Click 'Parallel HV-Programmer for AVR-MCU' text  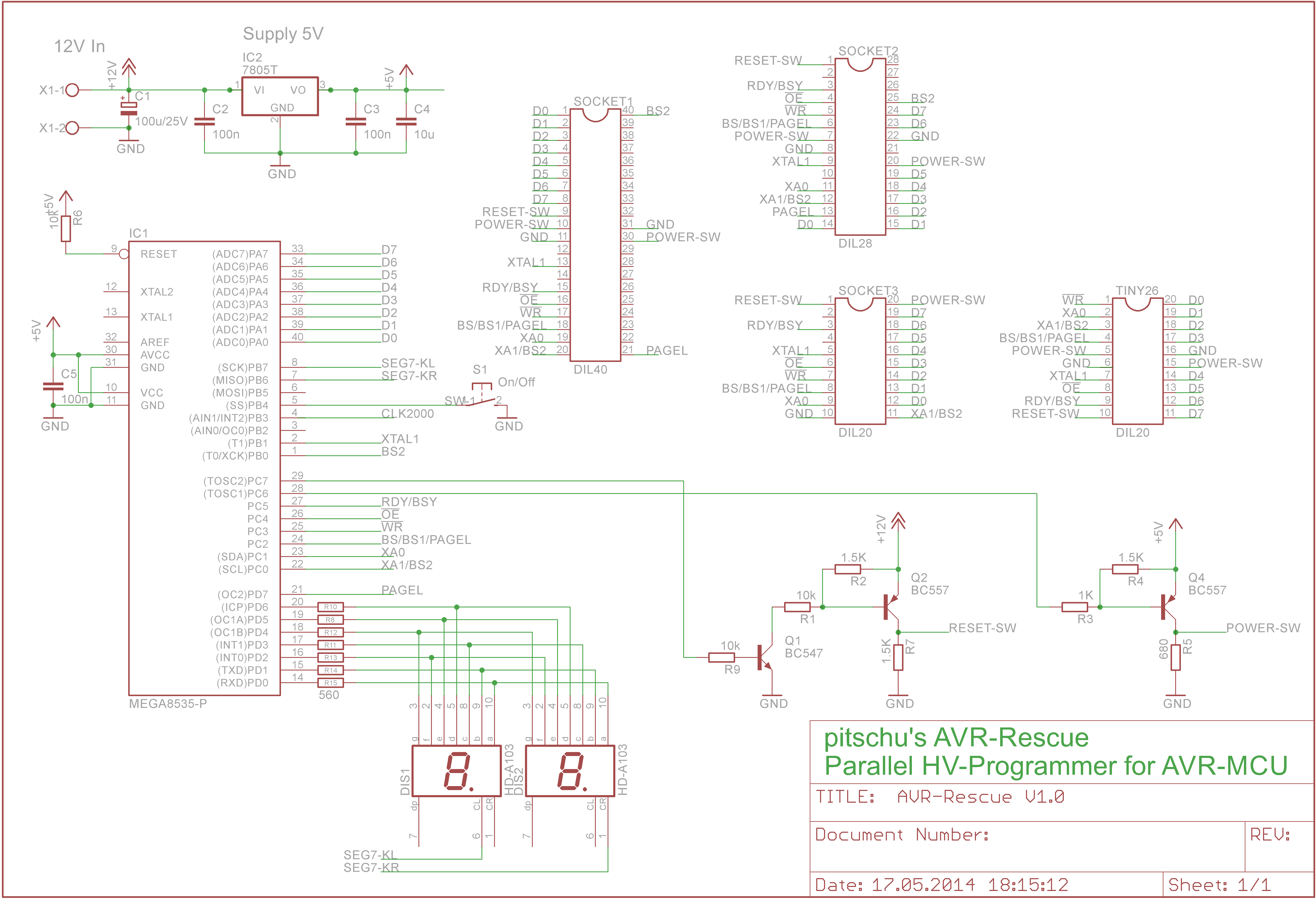pos(1056,766)
